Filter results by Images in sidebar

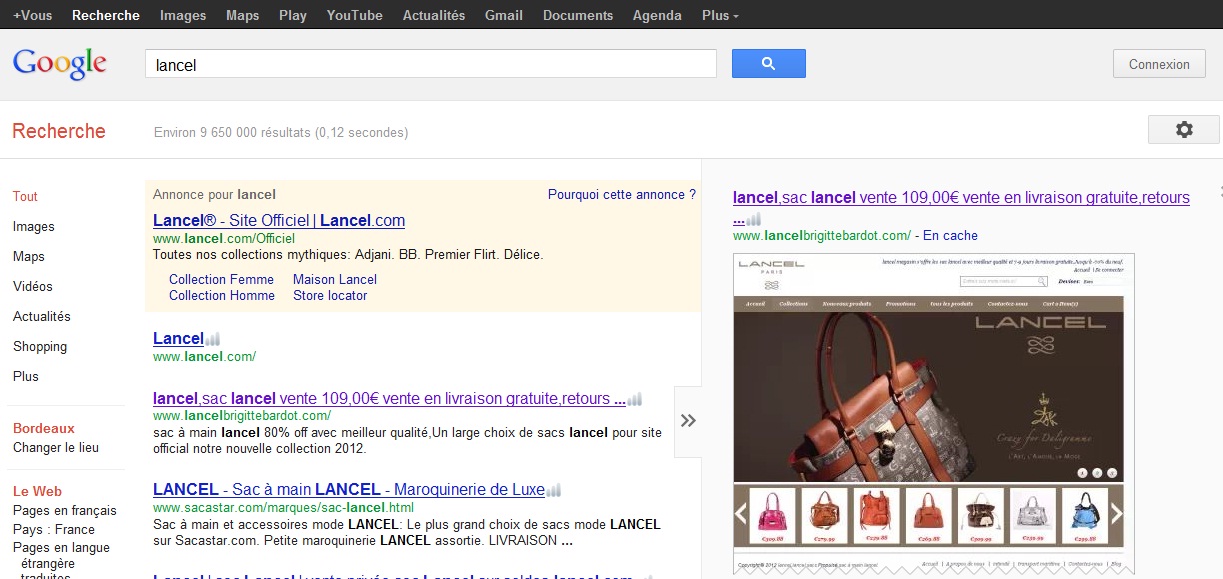click(x=34, y=227)
